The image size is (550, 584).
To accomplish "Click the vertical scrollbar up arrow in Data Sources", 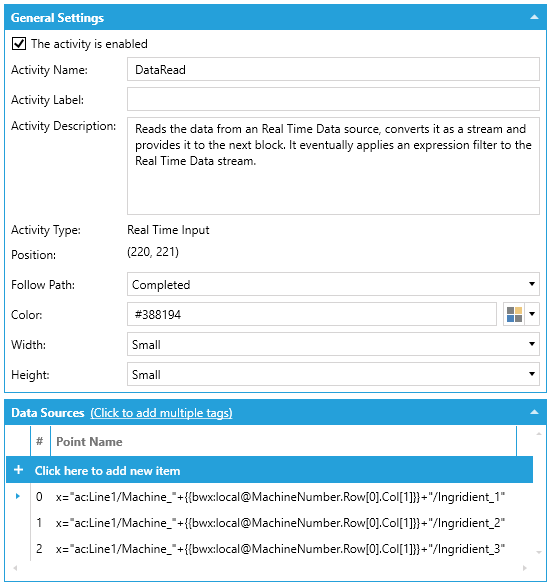I will click(x=538, y=434).
